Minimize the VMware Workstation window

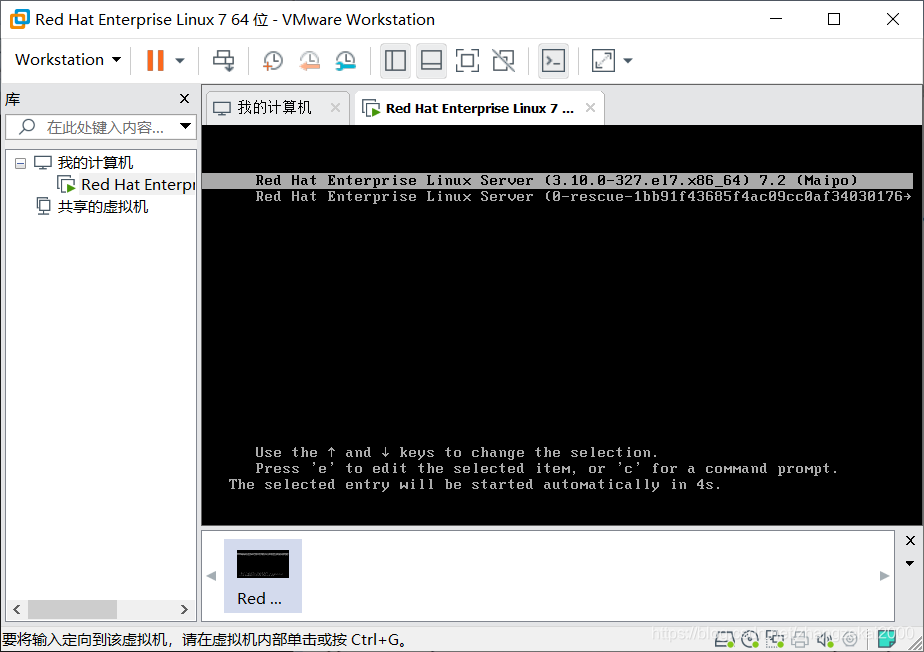pyautogui.click(x=776, y=19)
